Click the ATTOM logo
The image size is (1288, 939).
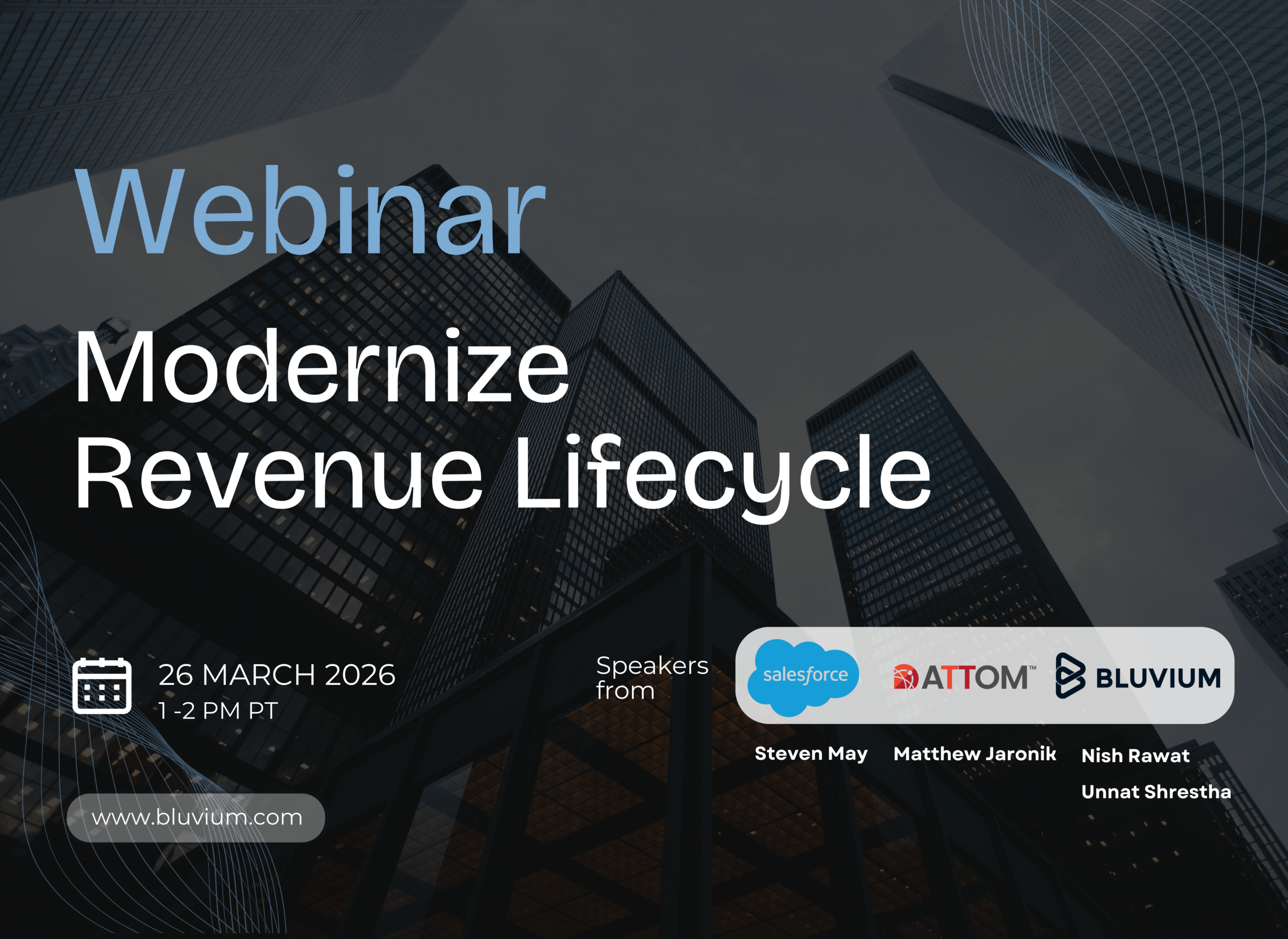coord(964,677)
